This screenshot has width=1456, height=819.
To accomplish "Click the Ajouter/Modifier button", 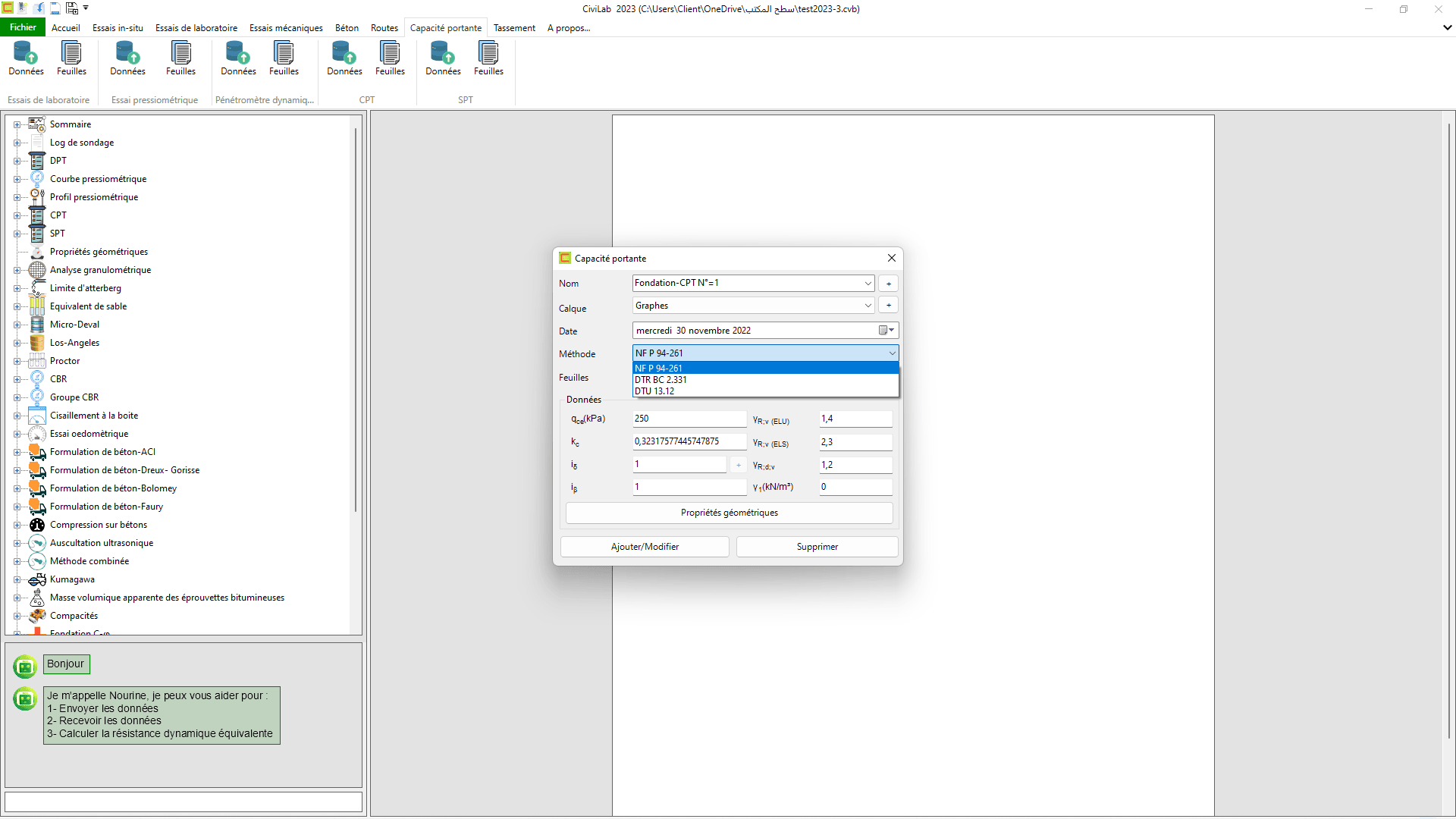I will click(645, 547).
